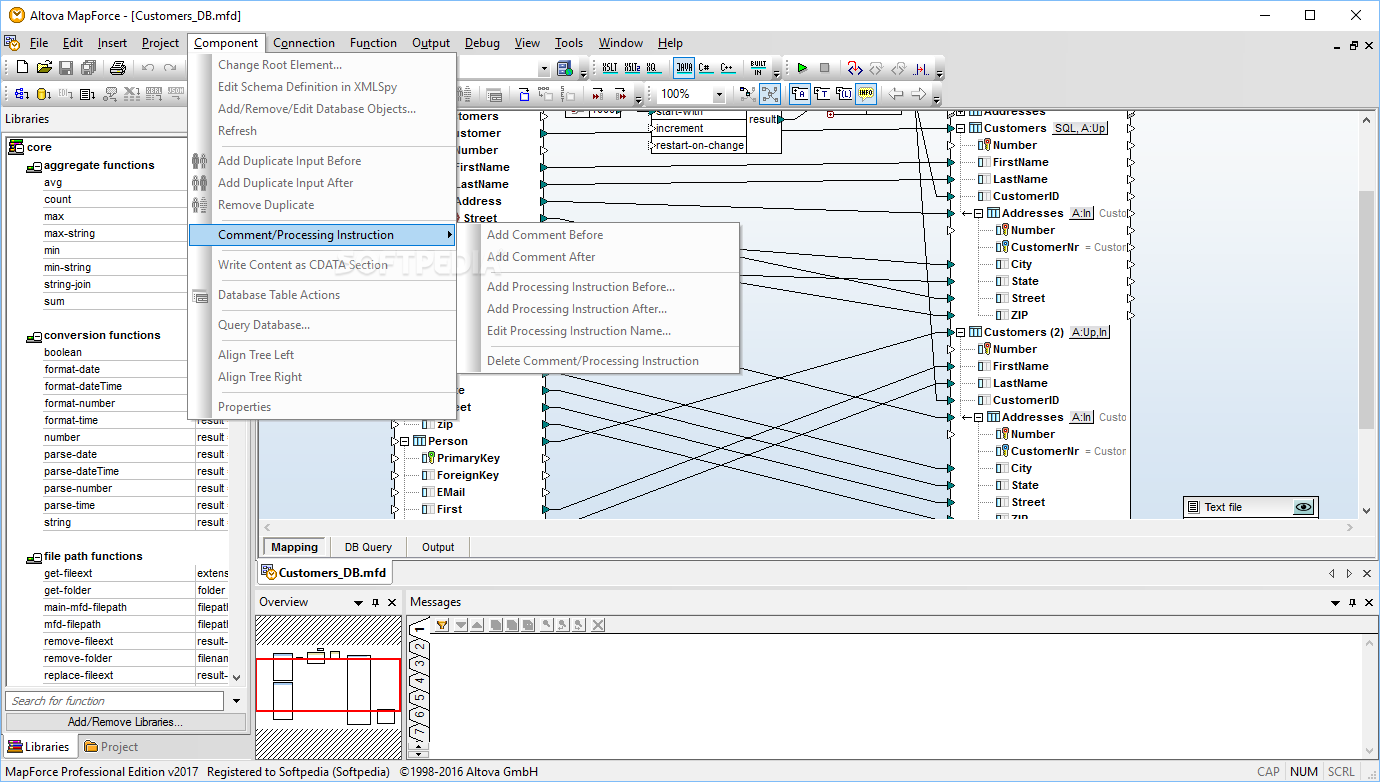Toggle JAVA output language on
1380x782 pixels.
[684, 67]
